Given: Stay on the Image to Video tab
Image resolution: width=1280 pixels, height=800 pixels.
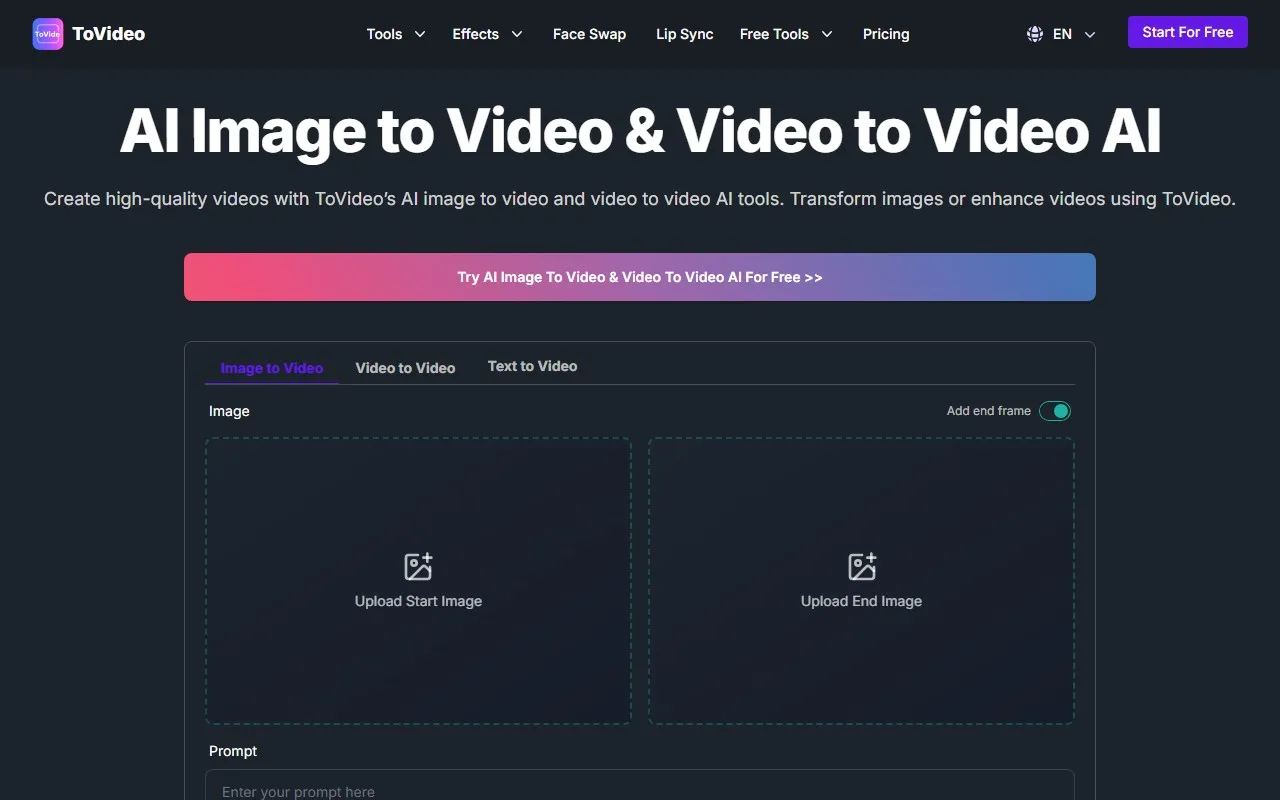Looking at the screenshot, I should click(271, 367).
